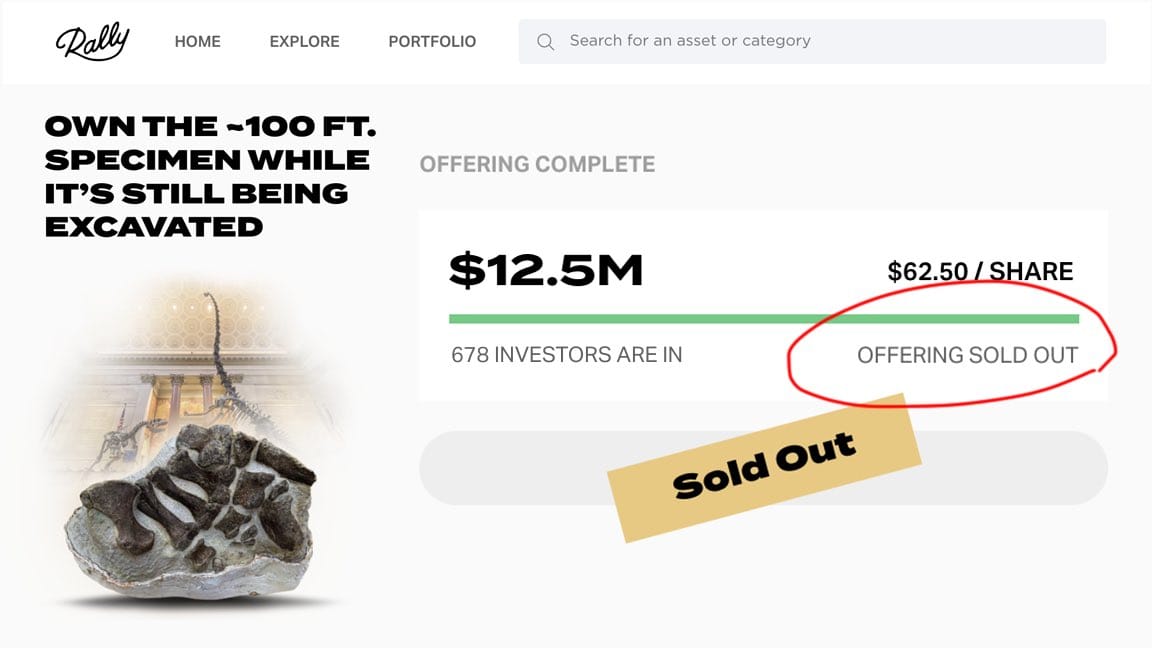Open the EXPLORE section
This screenshot has width=1152, height=648.
click(304, 42)
